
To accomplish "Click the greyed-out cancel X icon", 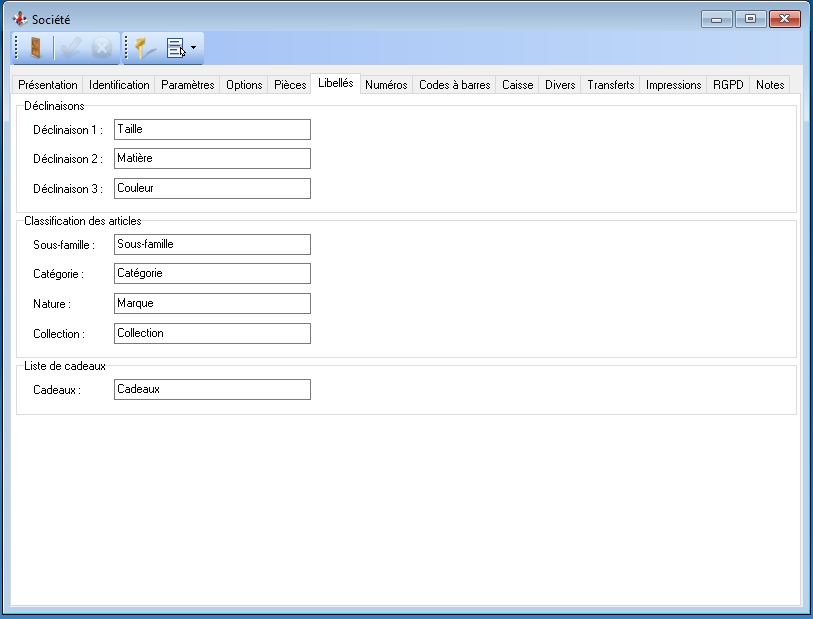I will 101,47.
